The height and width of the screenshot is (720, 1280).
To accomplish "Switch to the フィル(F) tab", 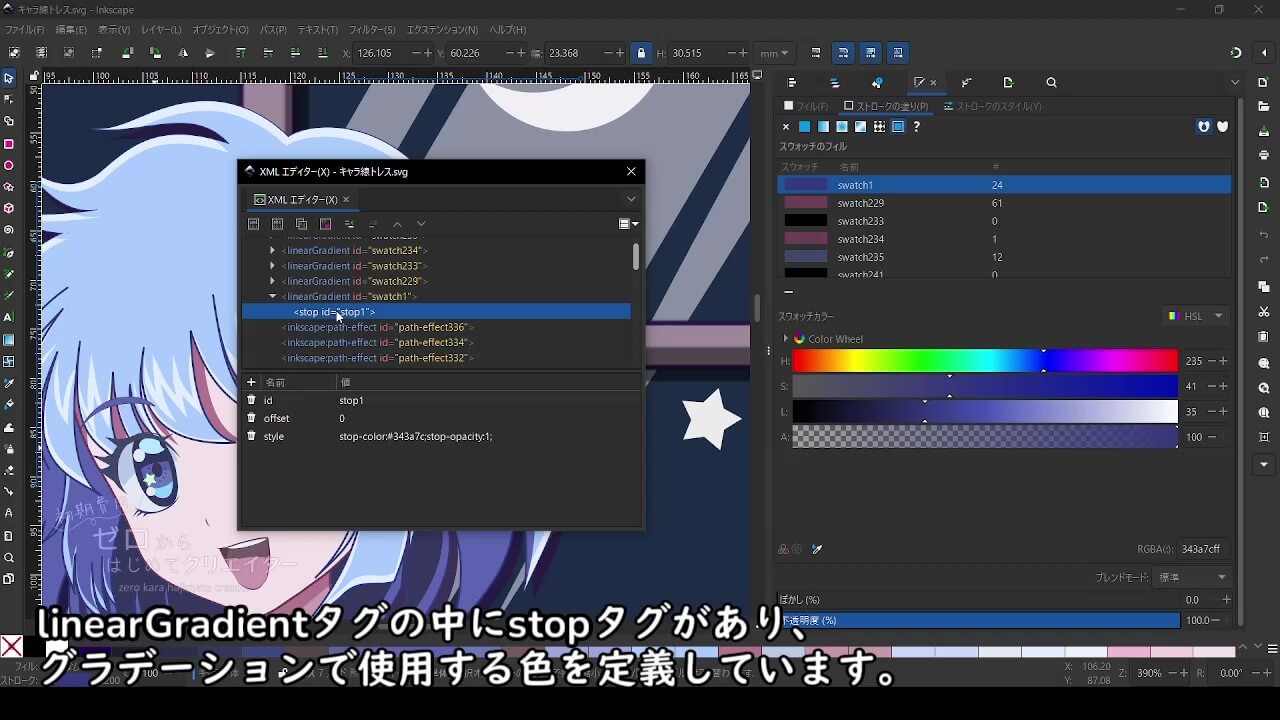I will pos(806,106).
